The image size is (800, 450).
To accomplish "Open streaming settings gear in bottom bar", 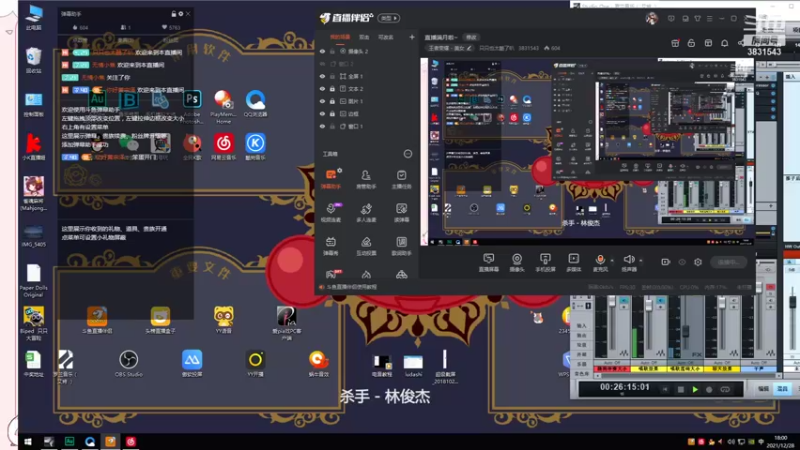I will (698, 262).
